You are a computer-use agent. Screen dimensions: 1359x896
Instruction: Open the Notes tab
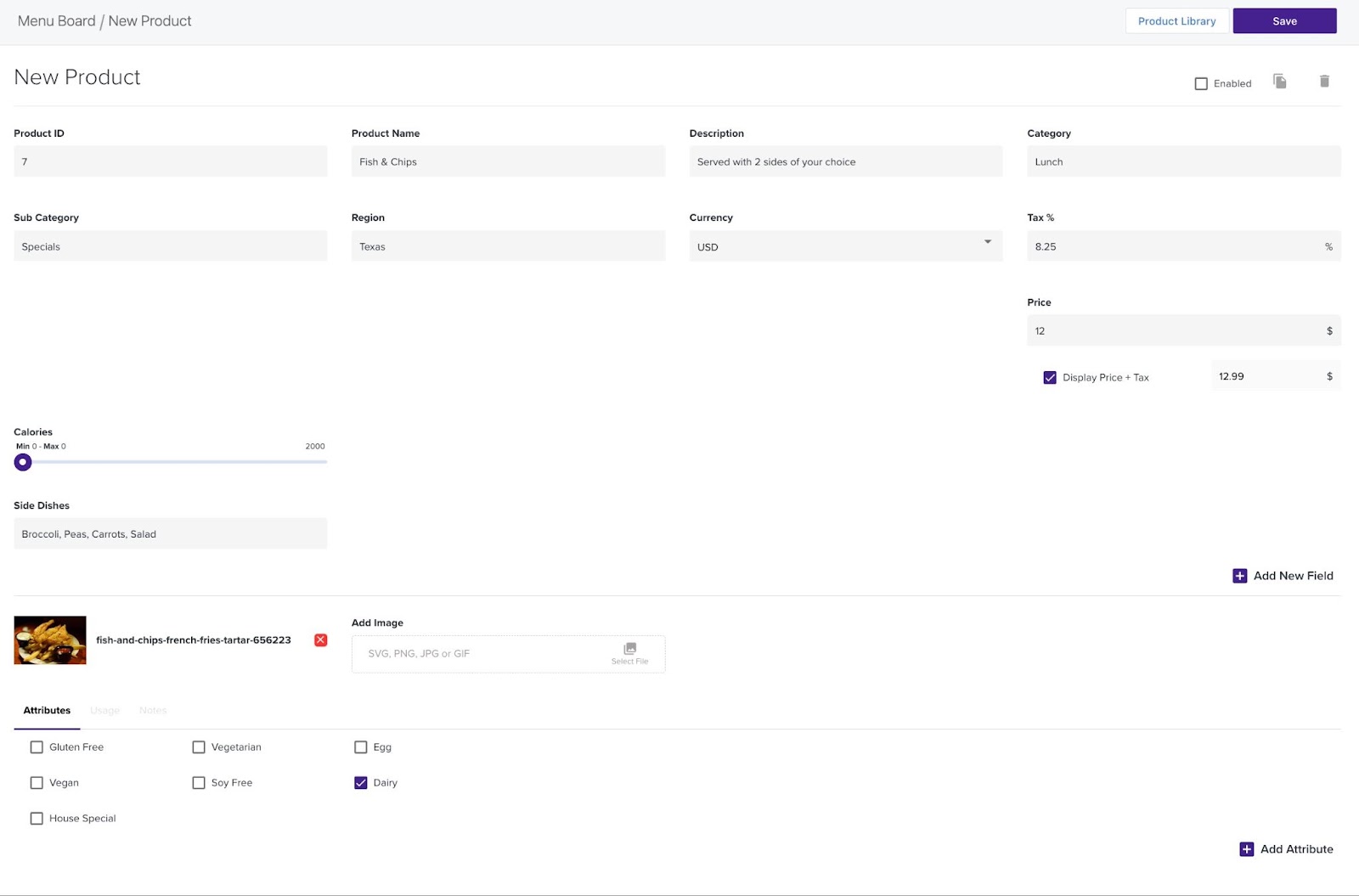(x=153, y=710)
